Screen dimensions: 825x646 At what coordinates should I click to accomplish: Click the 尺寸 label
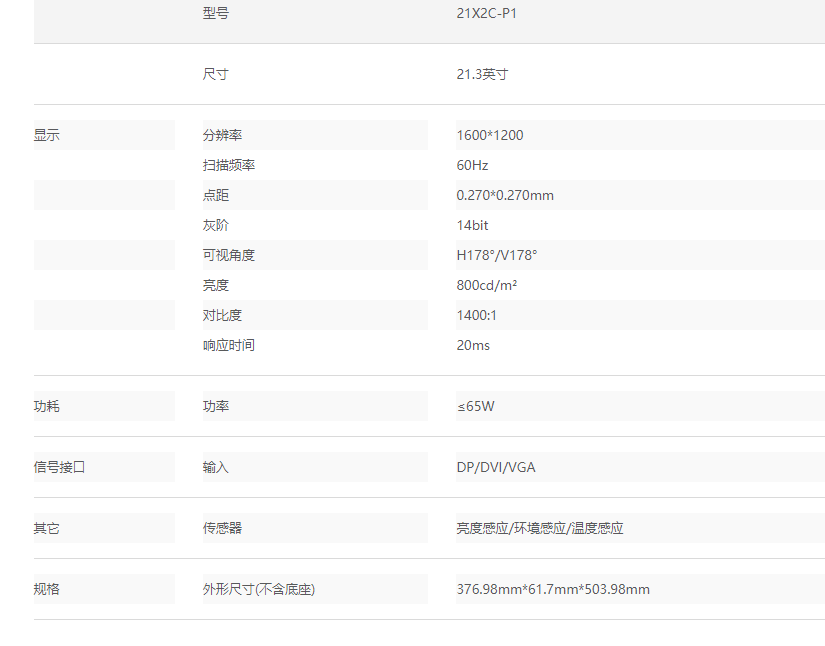(216, 74)
